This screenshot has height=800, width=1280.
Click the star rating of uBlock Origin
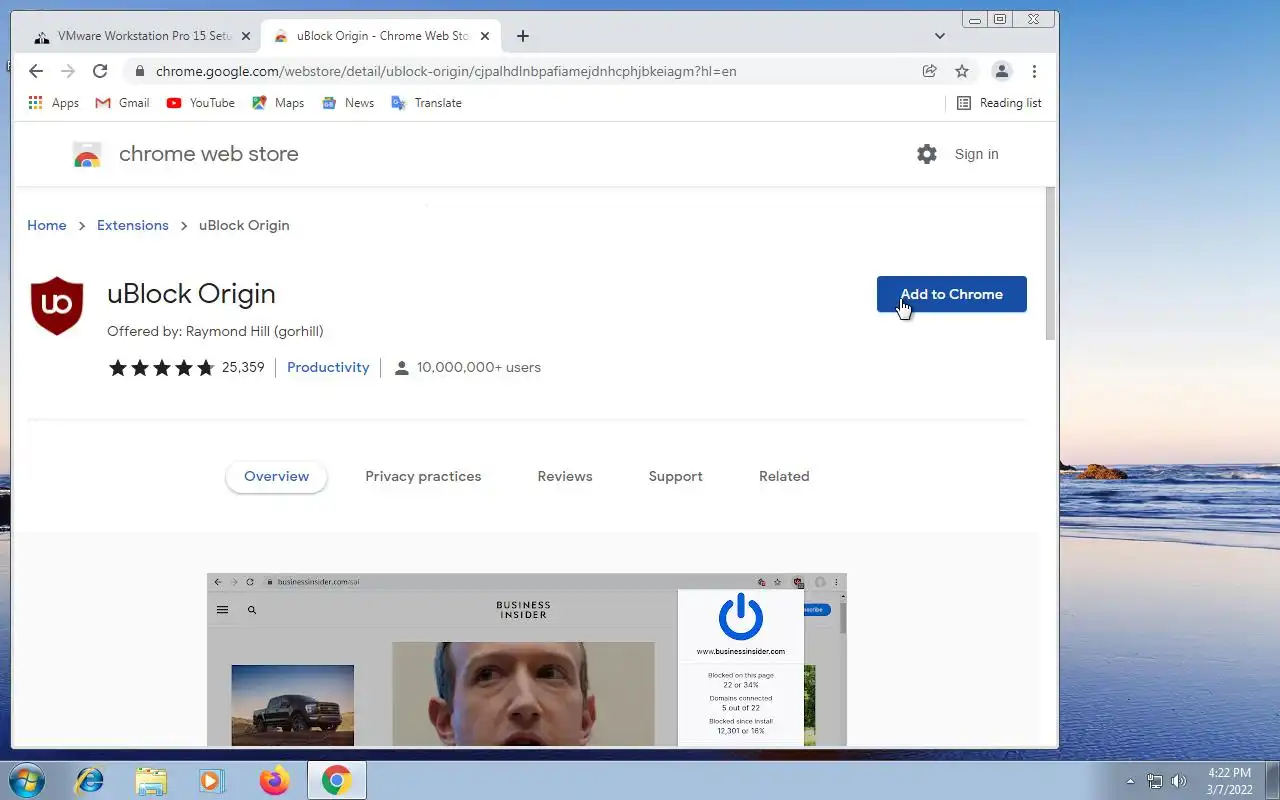[161, 368]
